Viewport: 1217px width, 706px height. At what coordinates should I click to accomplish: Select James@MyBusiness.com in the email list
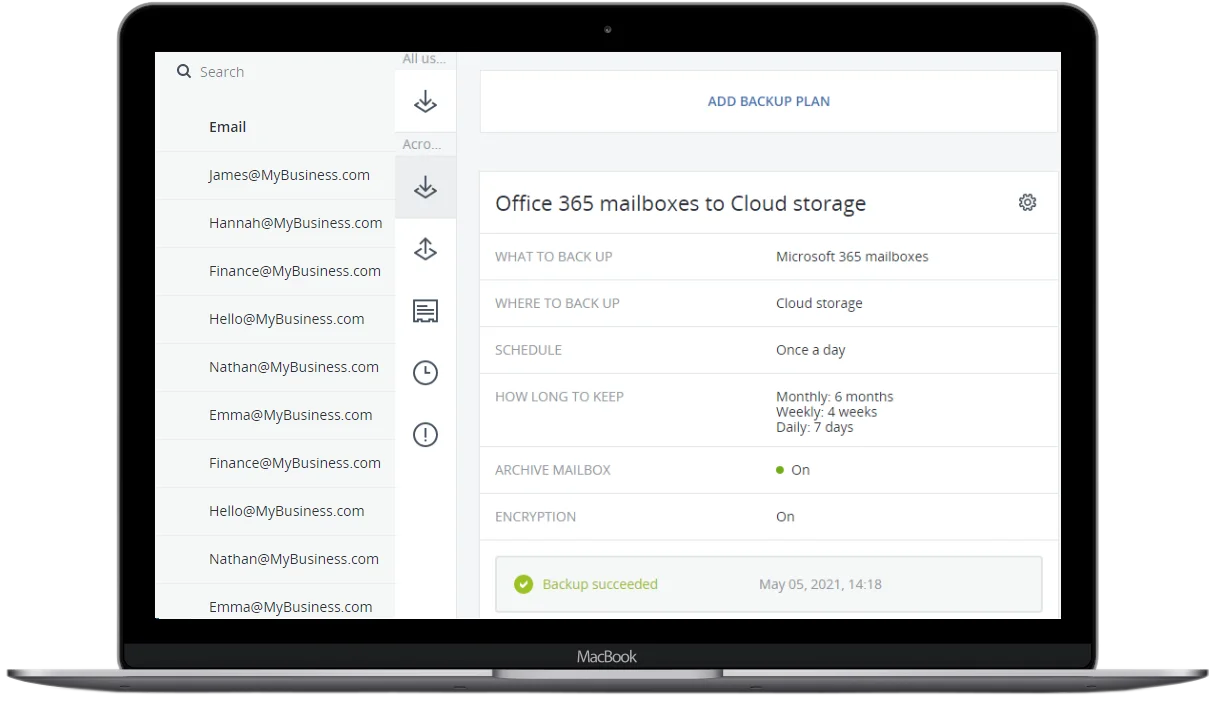tap(289, 175)
